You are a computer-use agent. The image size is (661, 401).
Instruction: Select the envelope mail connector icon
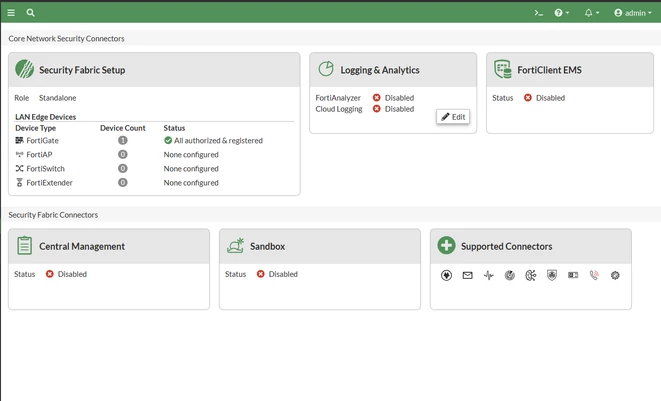(x=468, y=275)
